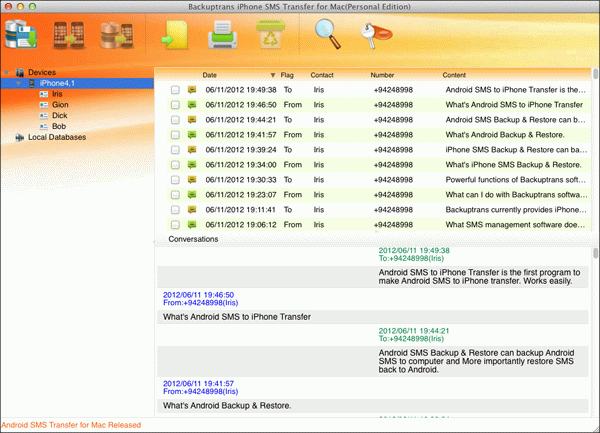This screenshot has height=433, width=600.
Task: Click the message icon of the 19:30:33 row
Action: 192,180
